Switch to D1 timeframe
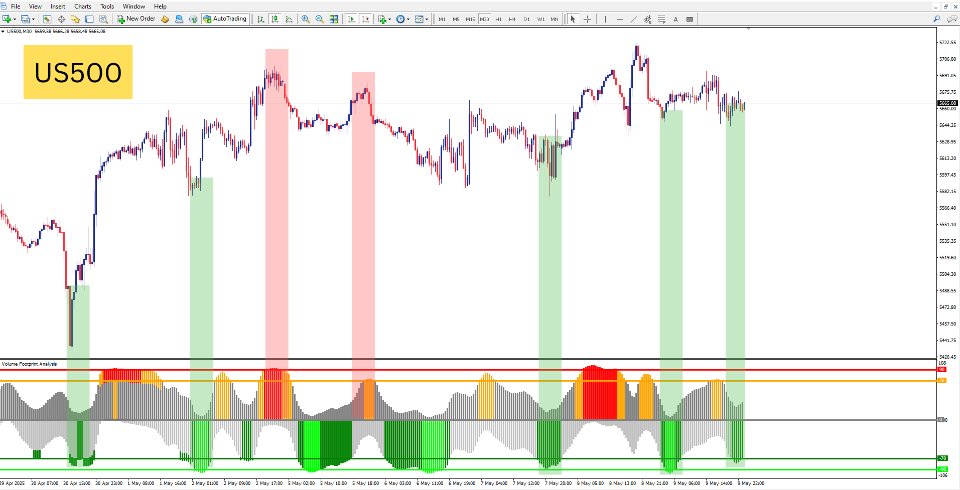 pyautogui.click(x=527, y=19)
